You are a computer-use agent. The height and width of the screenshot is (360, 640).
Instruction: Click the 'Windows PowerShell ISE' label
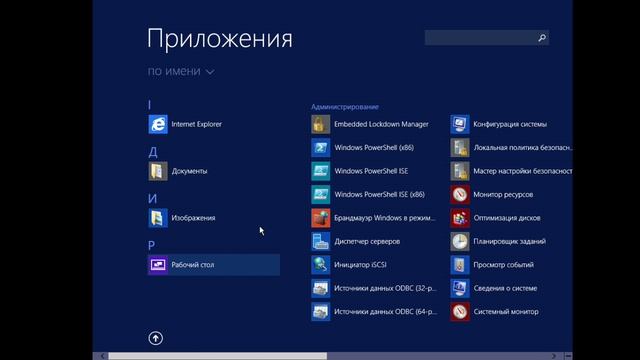point(371,171)
